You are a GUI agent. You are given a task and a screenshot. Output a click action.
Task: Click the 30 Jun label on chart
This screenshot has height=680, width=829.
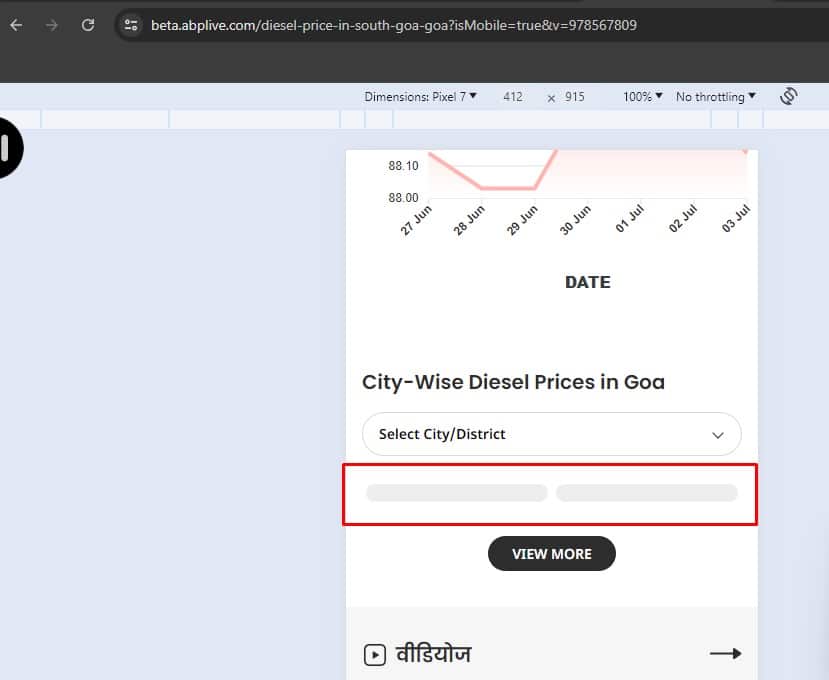pyautogui.click(x=575, y=220)
